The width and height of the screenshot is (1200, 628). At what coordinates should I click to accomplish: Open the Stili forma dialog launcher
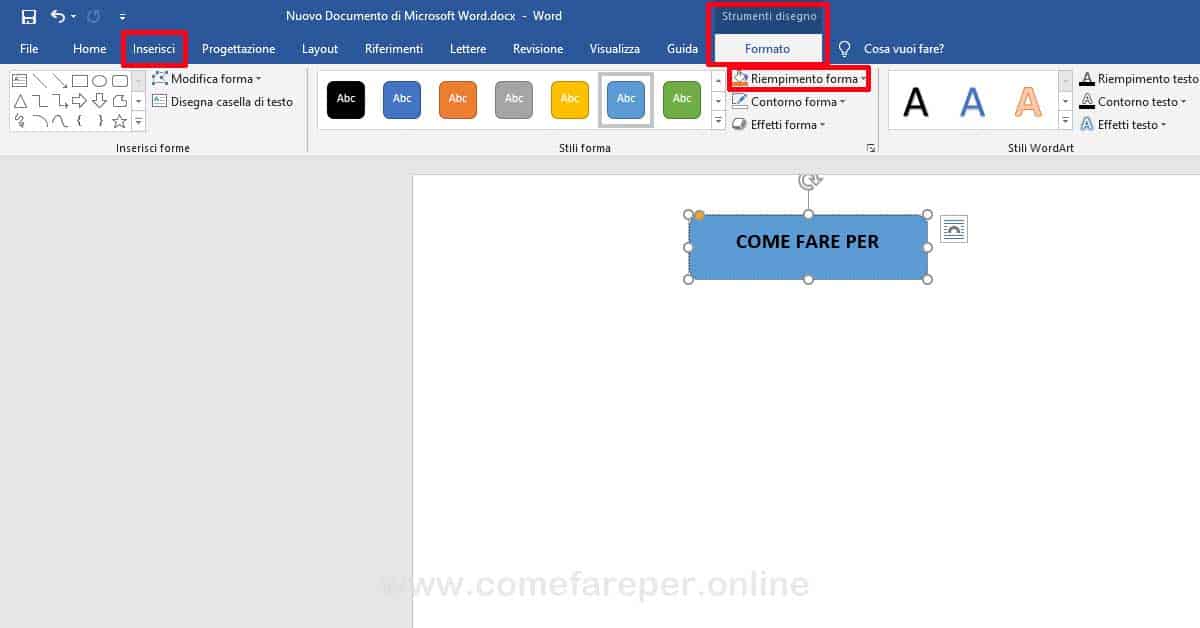click(x=869, y=146)
